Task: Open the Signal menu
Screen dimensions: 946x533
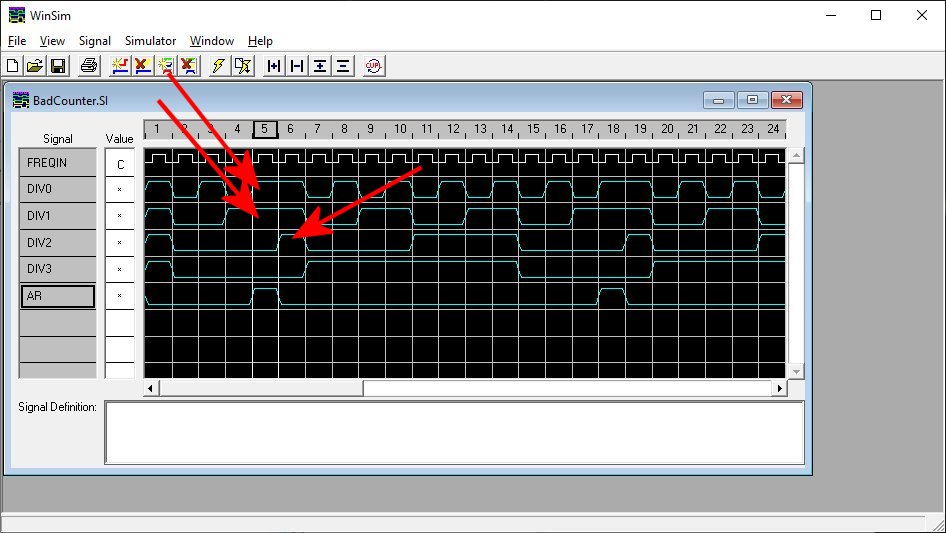Action: click(95, 41)
